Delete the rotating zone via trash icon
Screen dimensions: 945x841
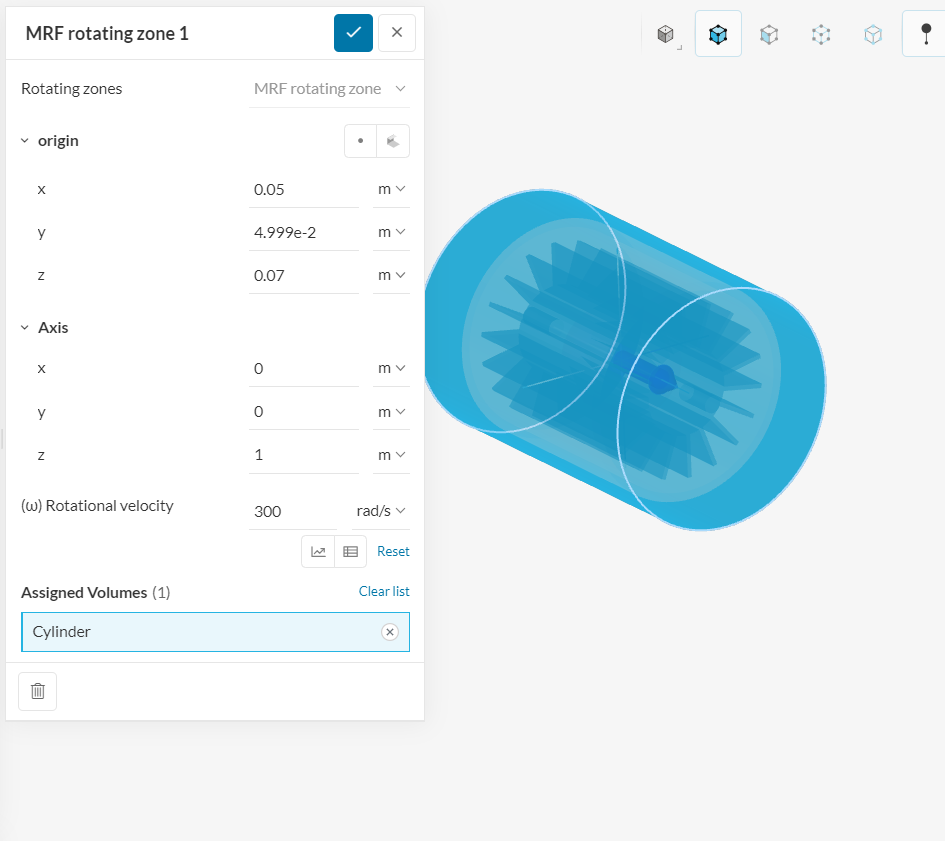(38, 691)
